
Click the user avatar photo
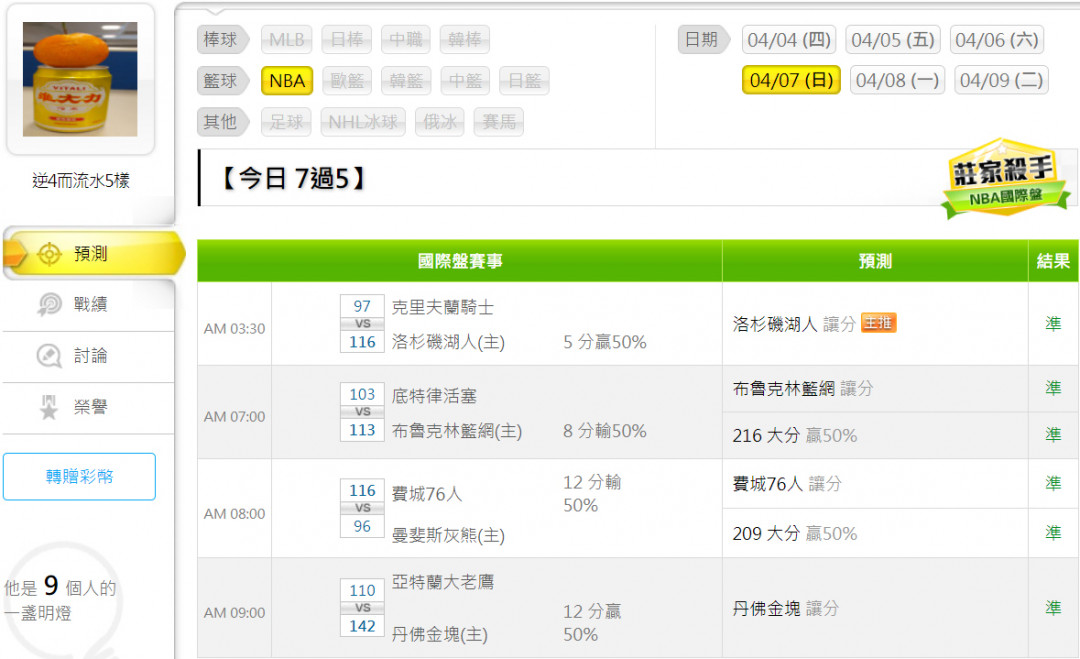[80, 79]
